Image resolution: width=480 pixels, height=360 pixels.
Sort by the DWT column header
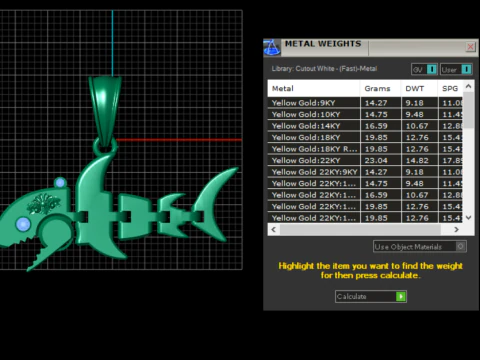coord(419,88)
